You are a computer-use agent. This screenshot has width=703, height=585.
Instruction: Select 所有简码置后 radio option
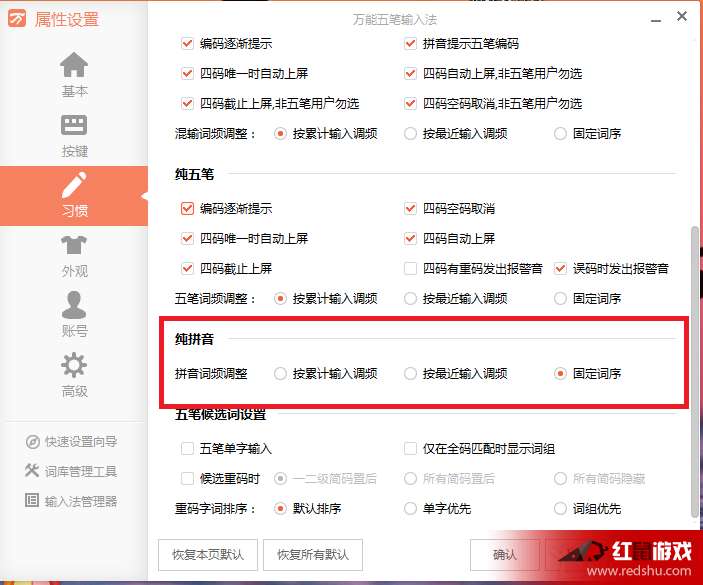pyautogui.click(x=410, y=478)
